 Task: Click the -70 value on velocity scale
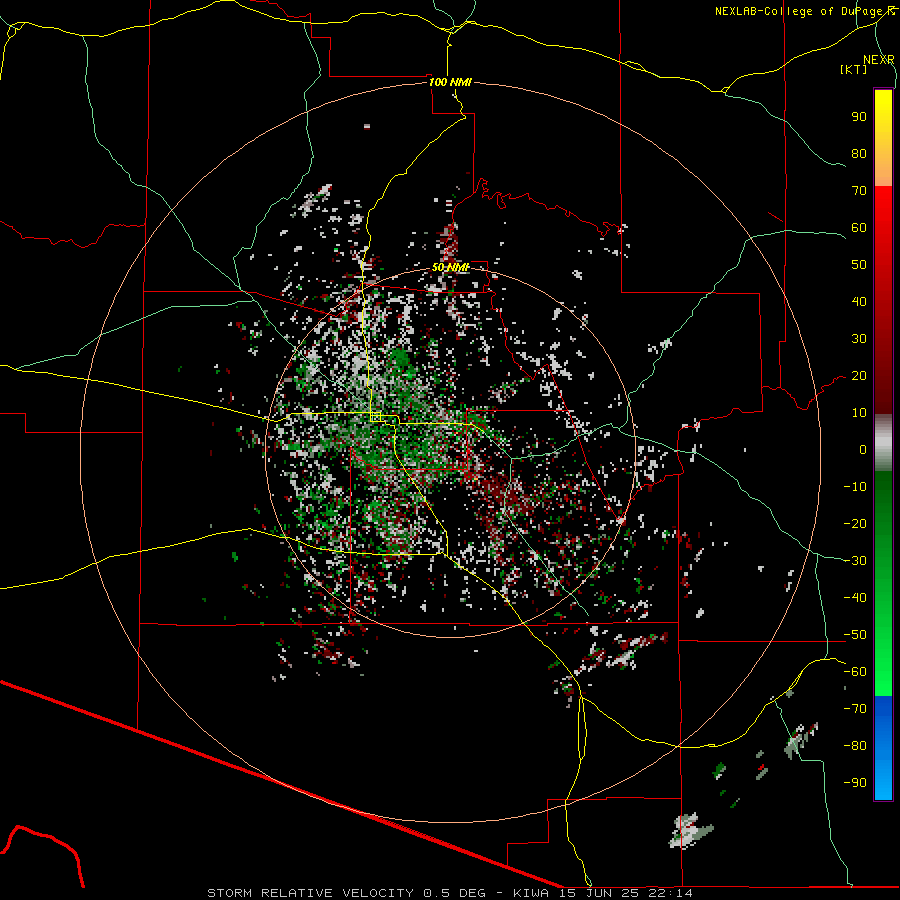click(855, 709)
